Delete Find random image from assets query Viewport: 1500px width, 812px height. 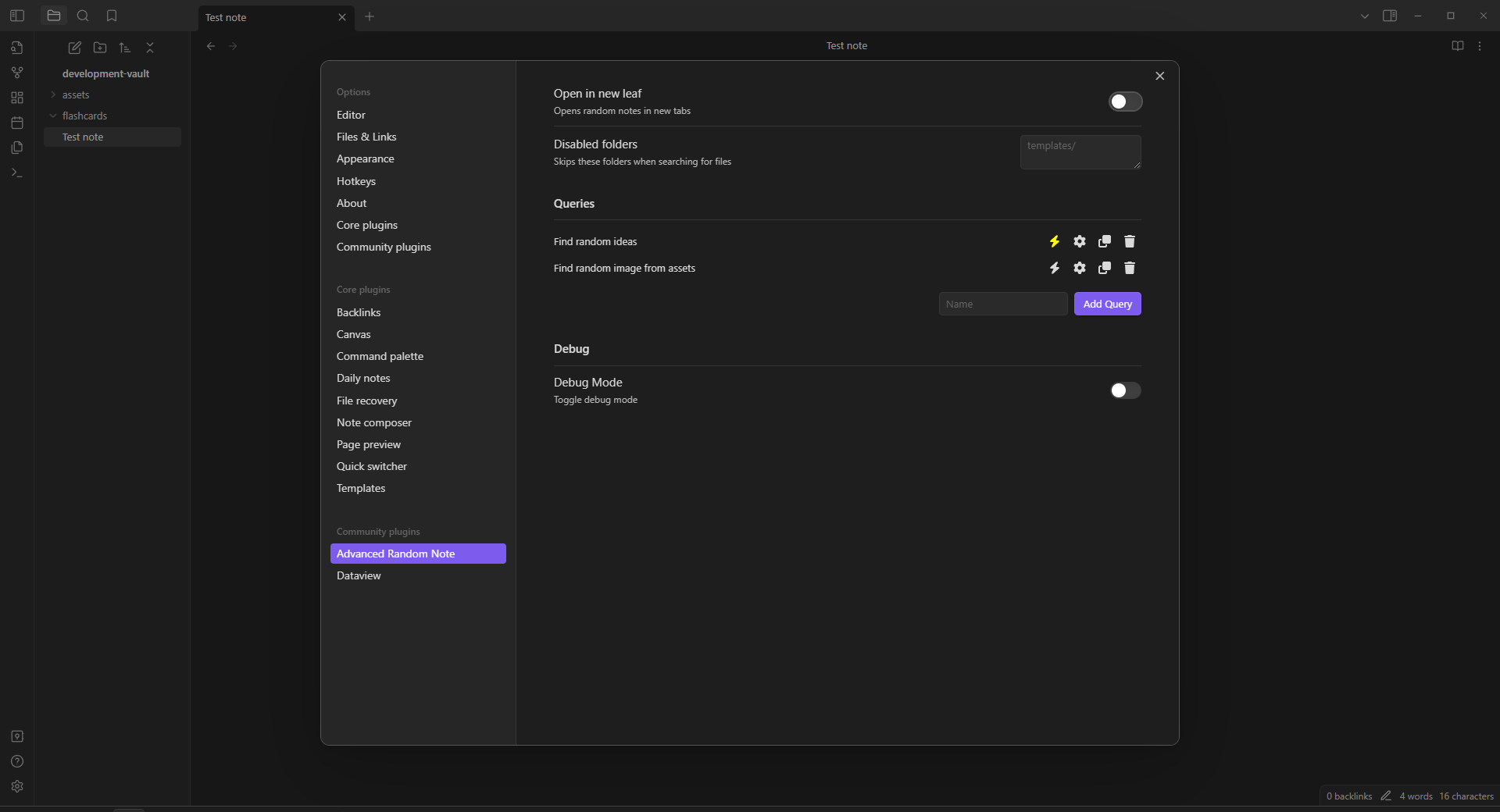[1130, 268]
